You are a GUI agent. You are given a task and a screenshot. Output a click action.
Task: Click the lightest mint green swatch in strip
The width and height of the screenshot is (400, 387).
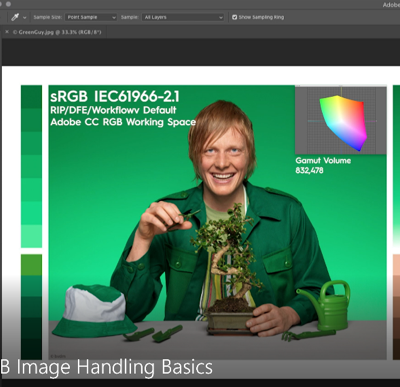click(31, 236)
